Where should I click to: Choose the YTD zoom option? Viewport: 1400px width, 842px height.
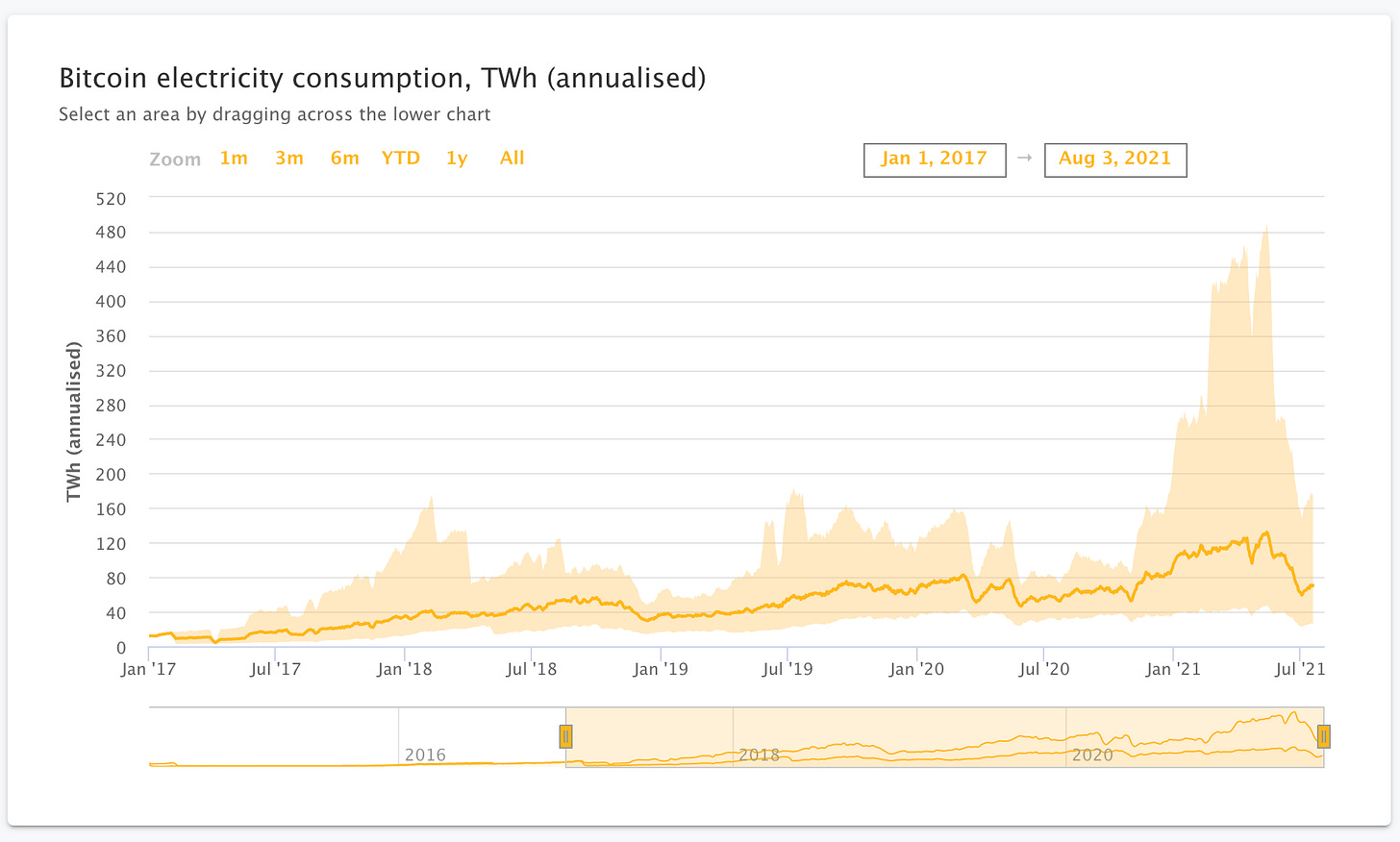click(x=401, y=159)
